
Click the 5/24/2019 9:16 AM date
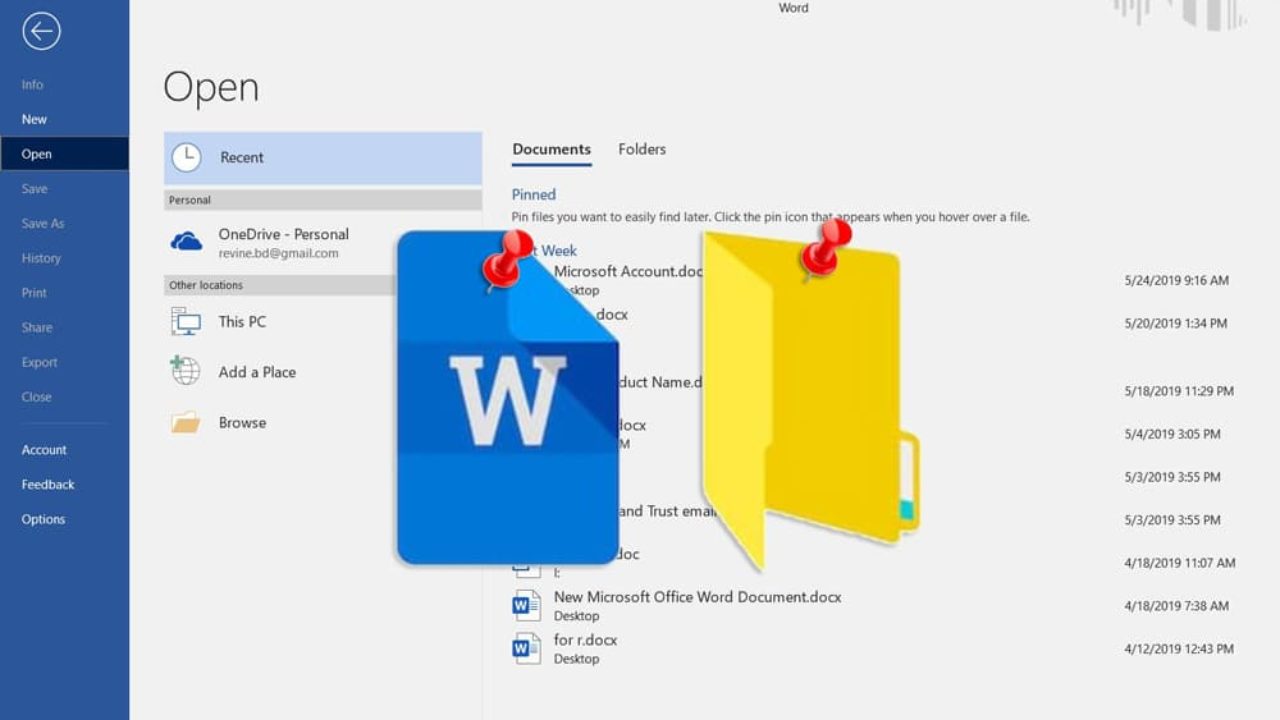pyautogui.click(x=1176, y=281)
